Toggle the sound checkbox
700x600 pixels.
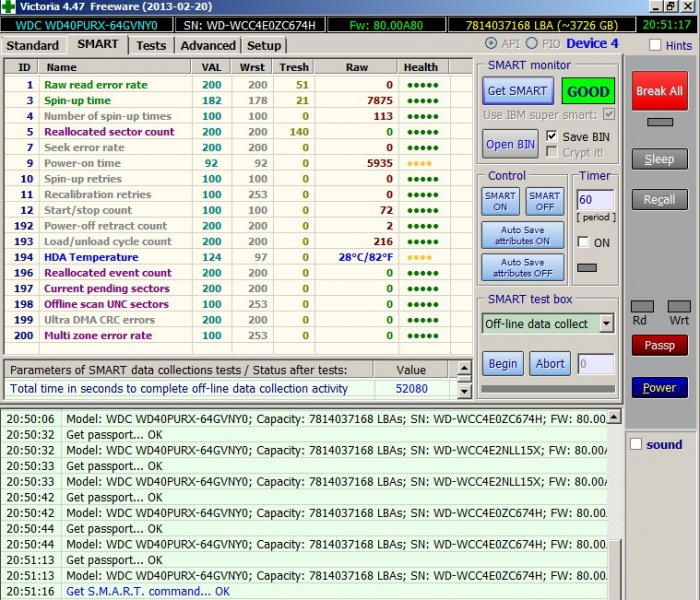pos(636,444)
